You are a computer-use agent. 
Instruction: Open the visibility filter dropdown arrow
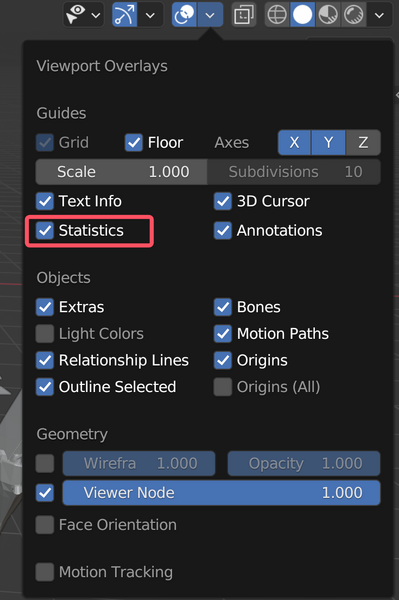pyautogui.click(x=96, y=15)
